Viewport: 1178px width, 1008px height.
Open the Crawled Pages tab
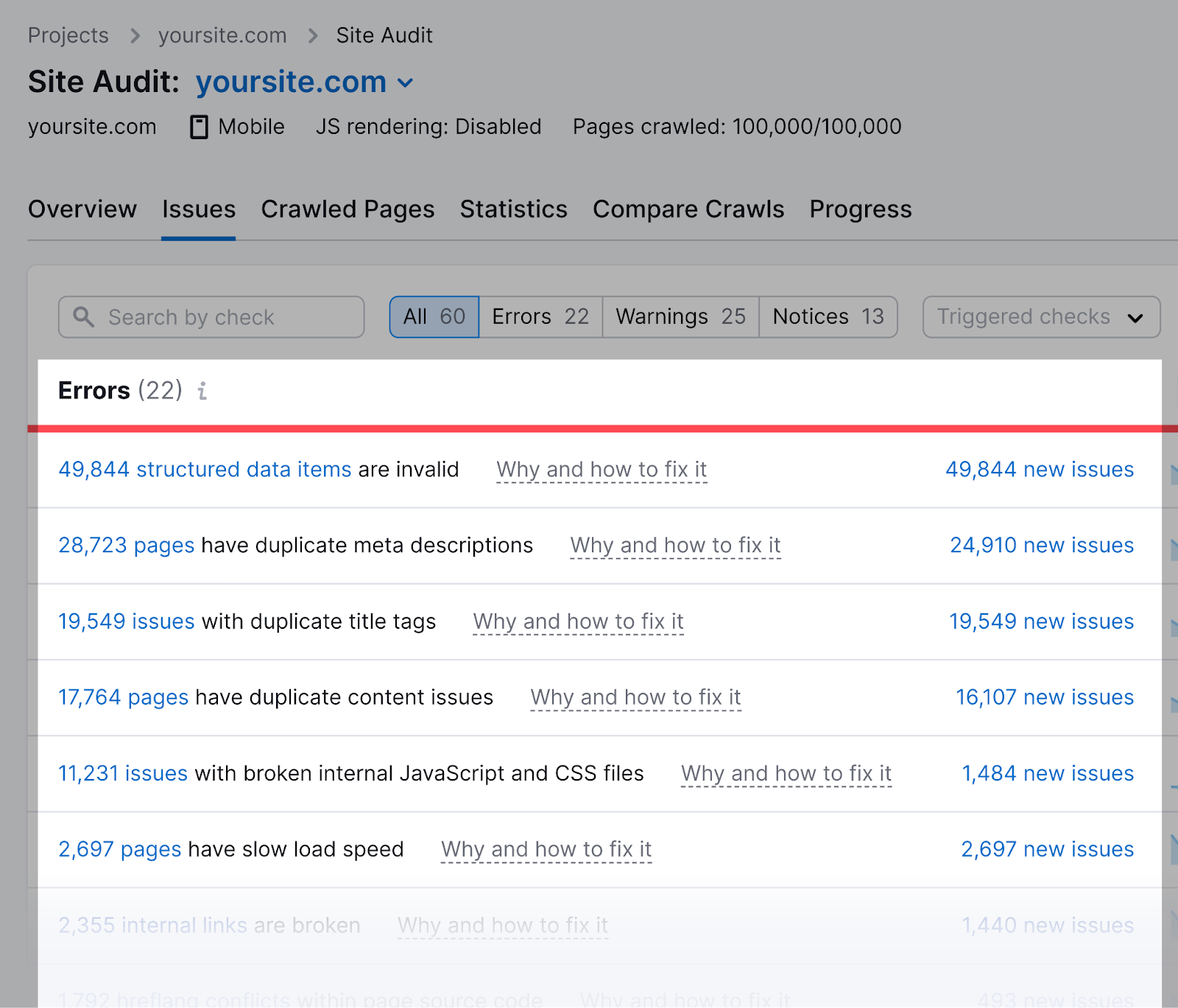pos(348,210)
